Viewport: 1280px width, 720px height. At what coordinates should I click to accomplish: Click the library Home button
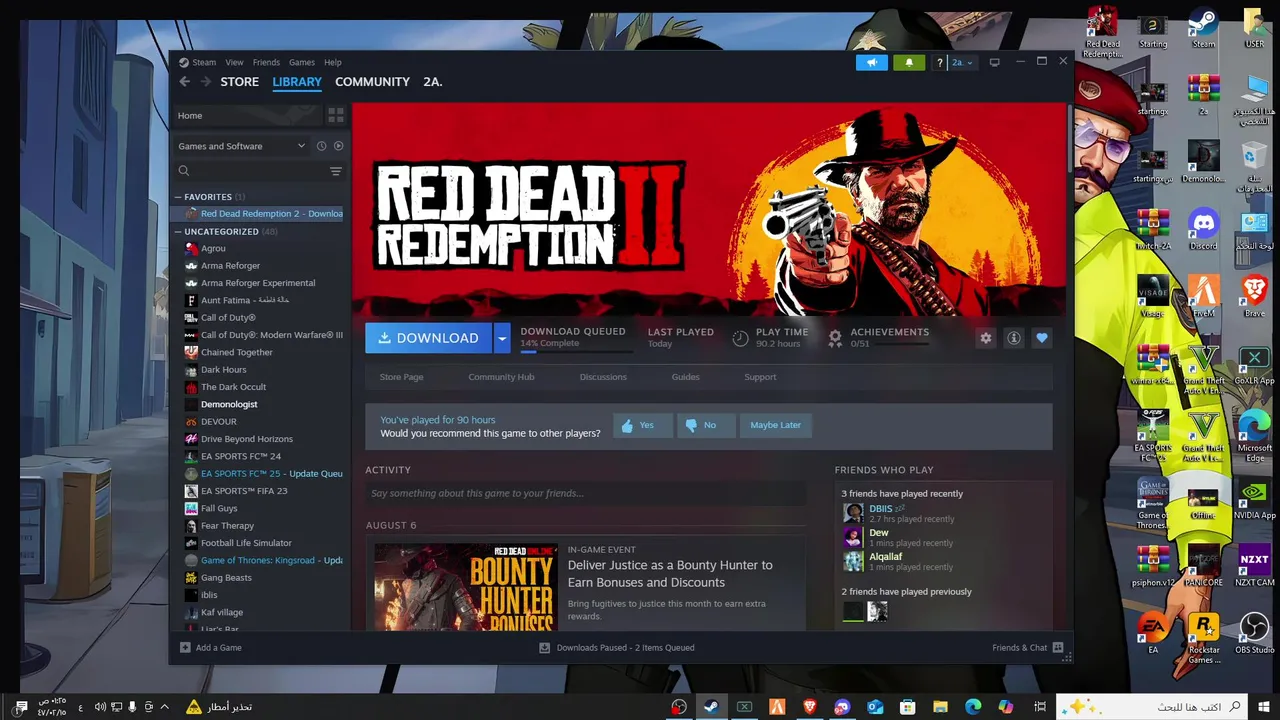[x=248, y=116]
